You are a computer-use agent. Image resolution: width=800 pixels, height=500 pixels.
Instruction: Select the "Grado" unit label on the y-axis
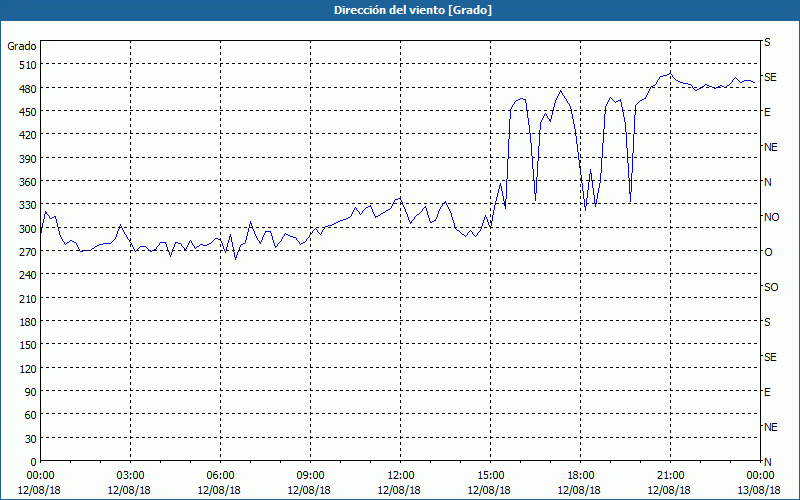tap(22, 46)
